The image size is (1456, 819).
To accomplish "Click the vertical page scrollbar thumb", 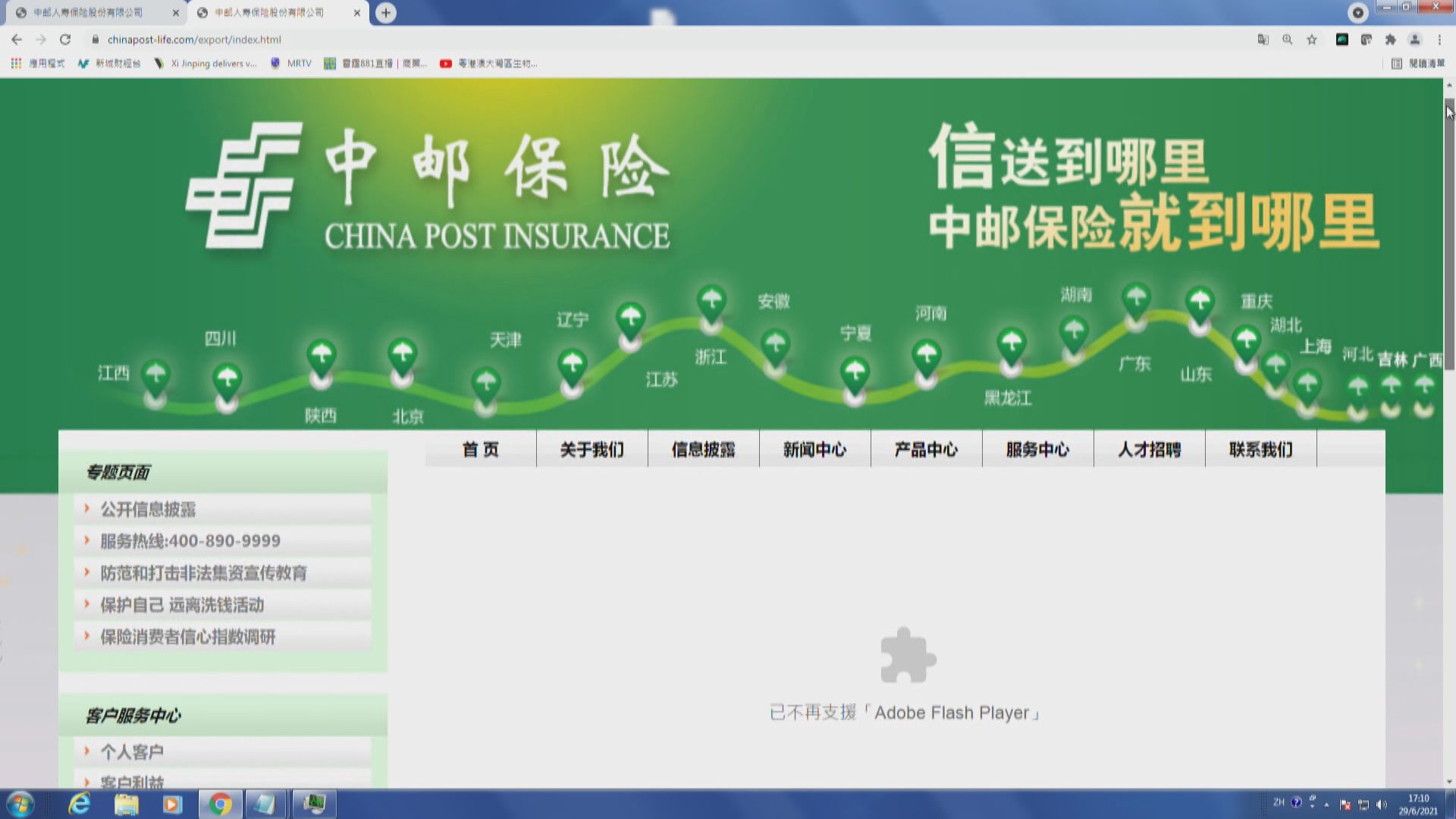I will (x=1449, y=235).
